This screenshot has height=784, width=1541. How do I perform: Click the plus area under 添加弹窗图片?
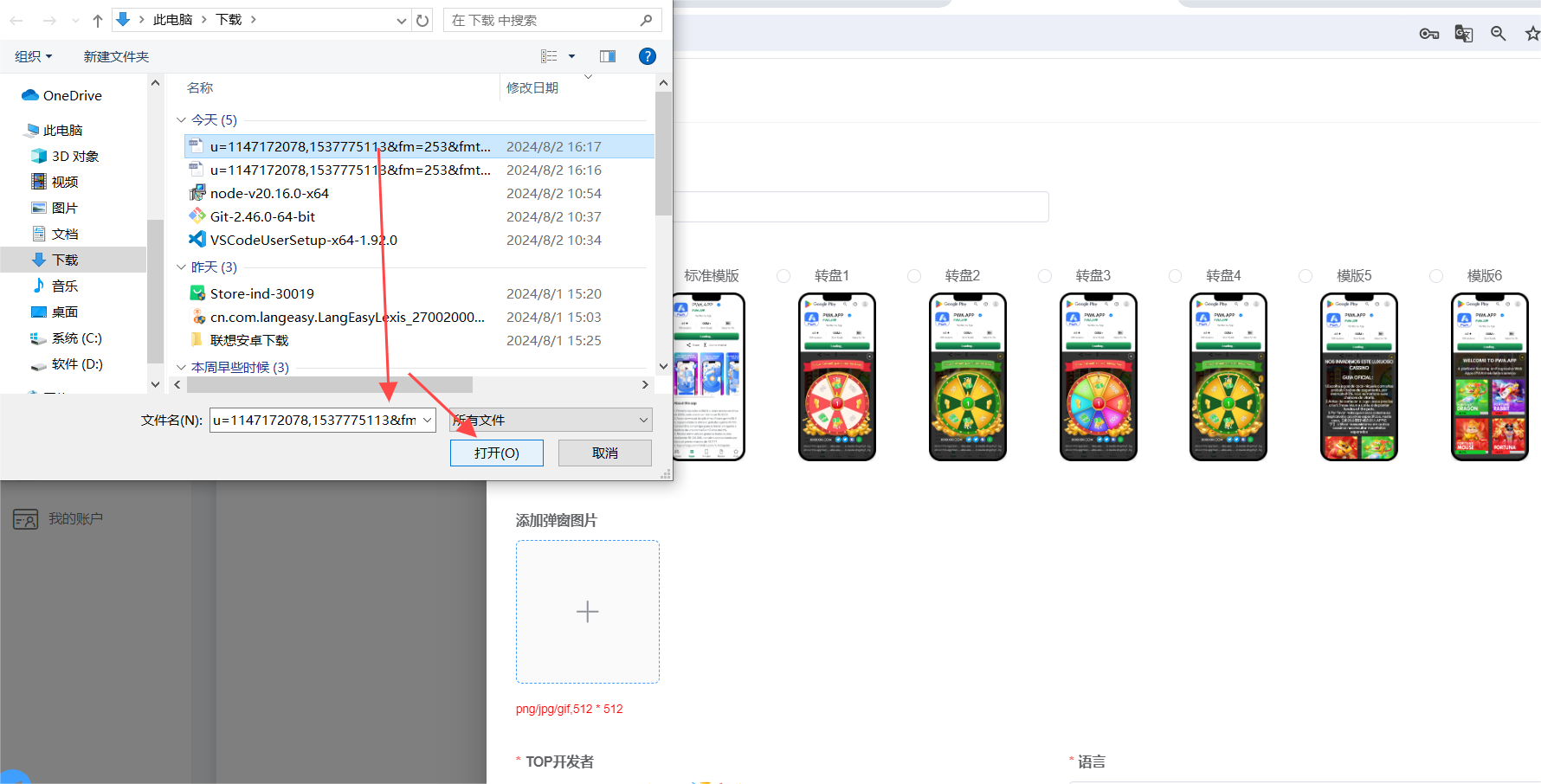point(588,612)
